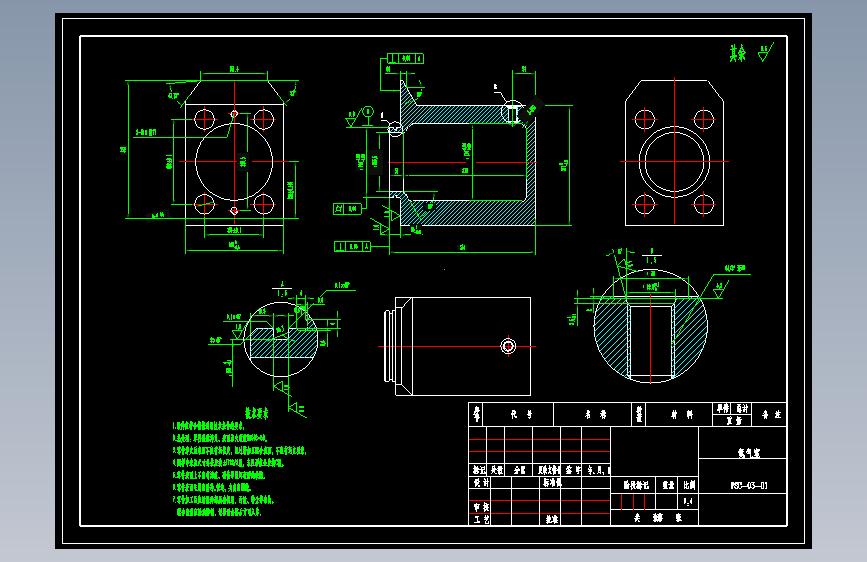Click the tolerance frame above the section view
The width and height of the screenshot is (867, 562).
[x=405, y=58]
